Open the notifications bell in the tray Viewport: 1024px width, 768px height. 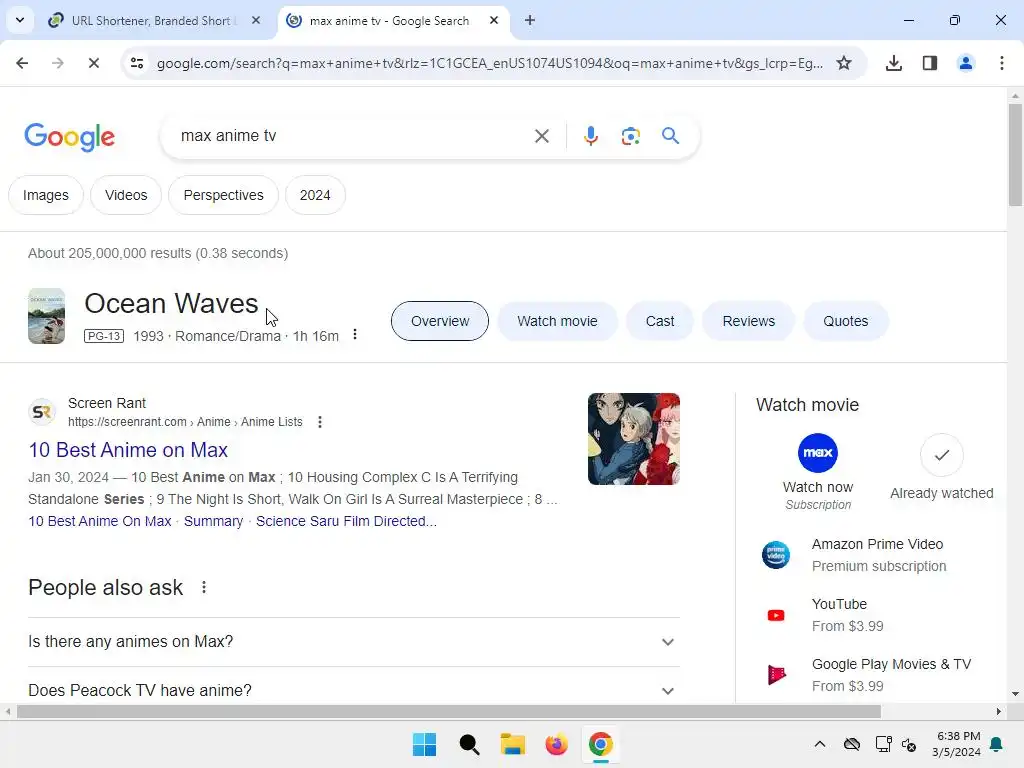(x=997, y=744)
